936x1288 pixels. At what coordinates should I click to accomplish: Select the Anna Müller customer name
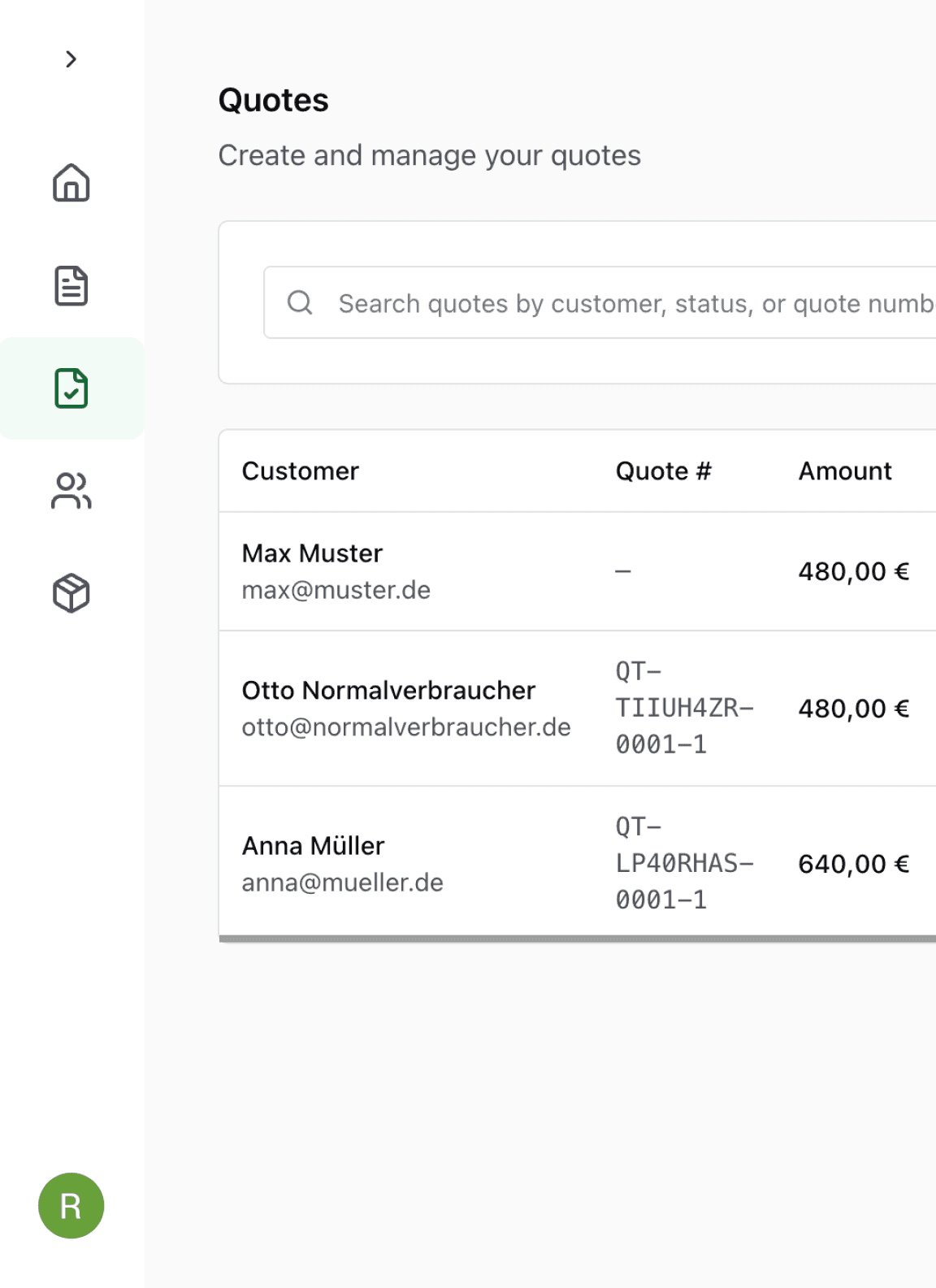(x=313, y=846)
